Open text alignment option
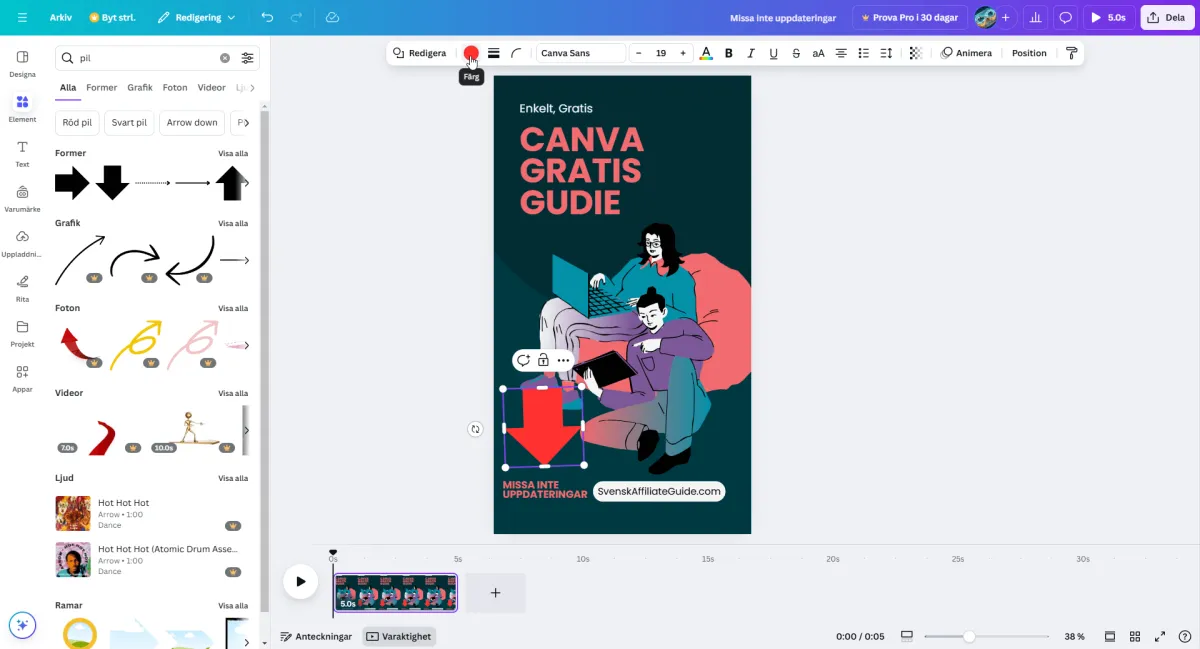 pos(841,53)
